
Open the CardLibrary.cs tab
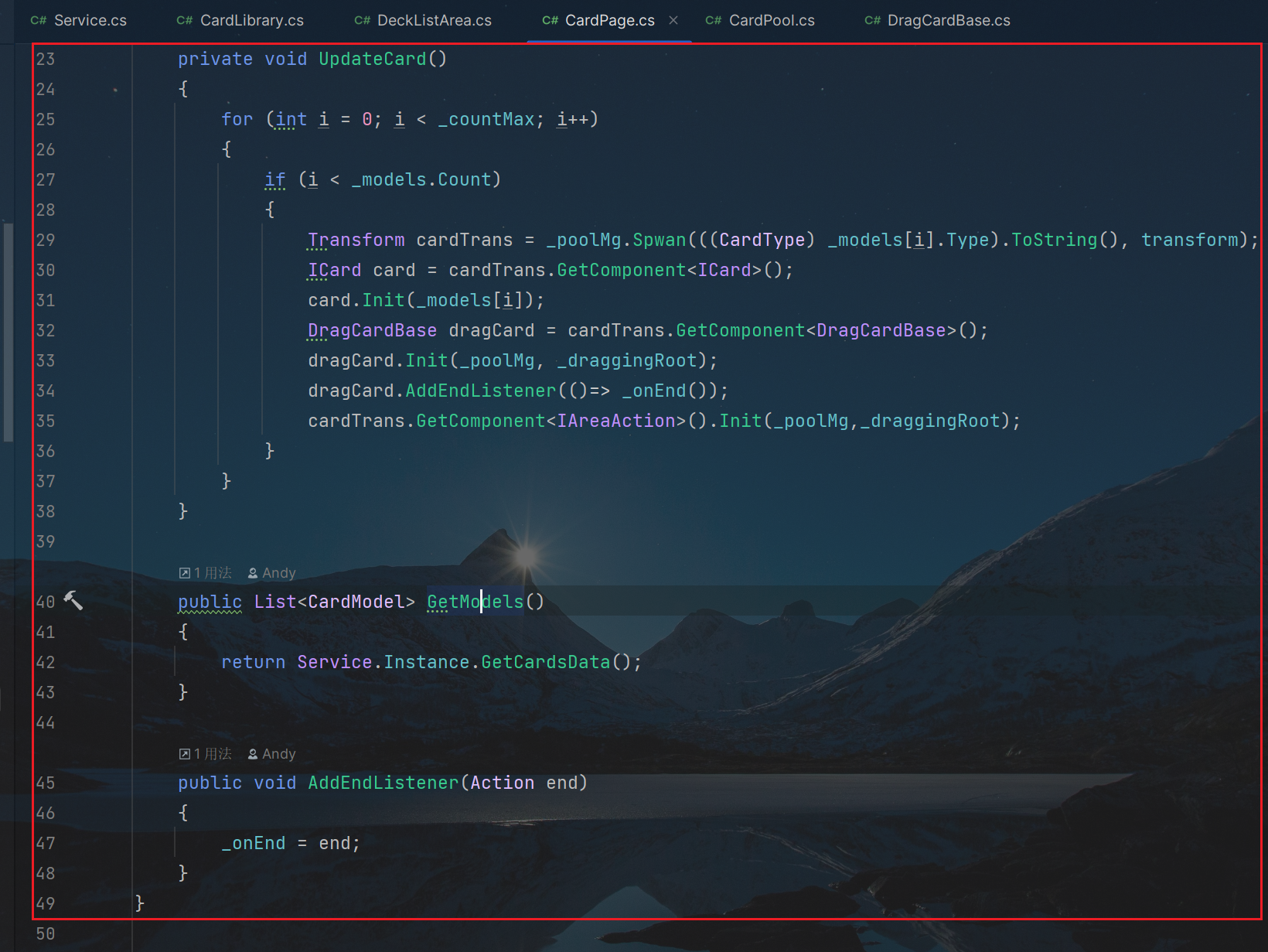pos(240,21)
